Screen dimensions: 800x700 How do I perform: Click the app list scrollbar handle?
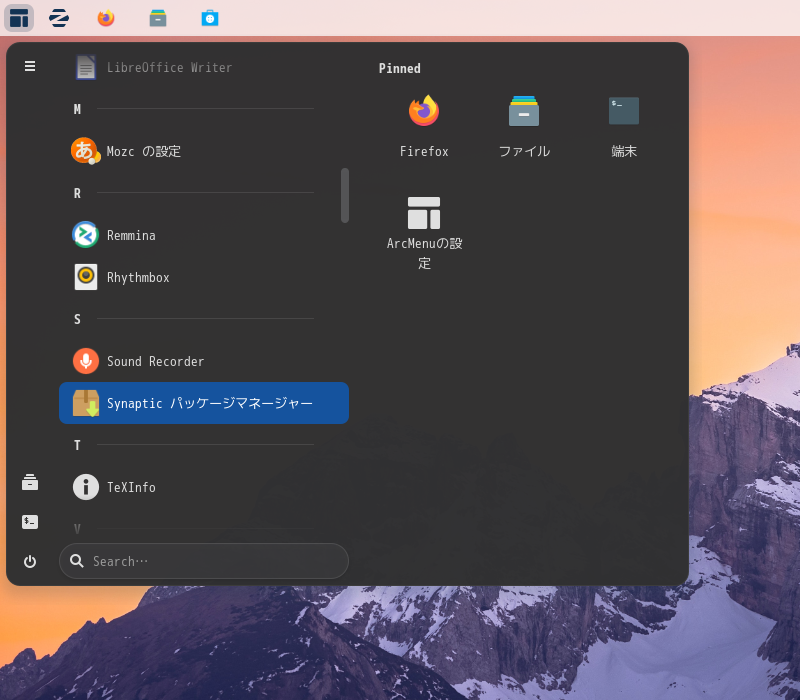tap(345, 195)
